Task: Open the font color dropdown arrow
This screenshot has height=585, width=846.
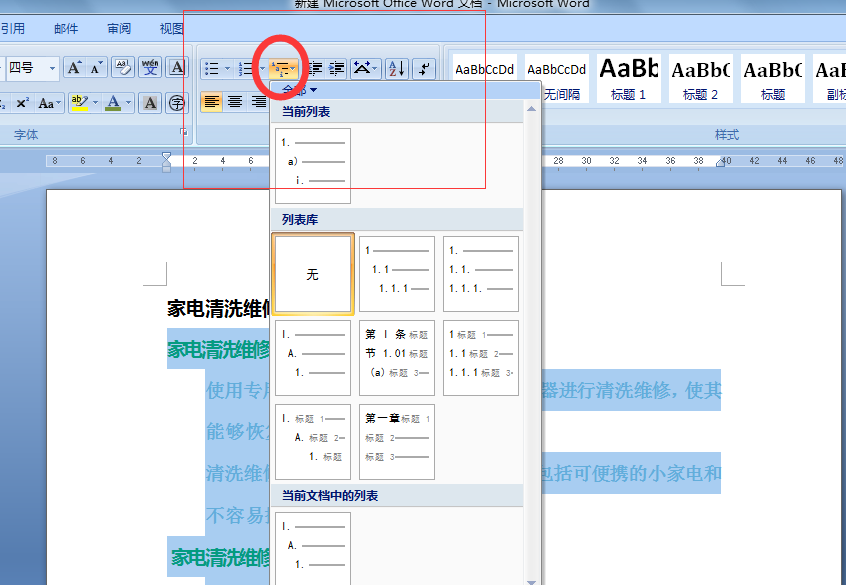Action: (128, 102)
